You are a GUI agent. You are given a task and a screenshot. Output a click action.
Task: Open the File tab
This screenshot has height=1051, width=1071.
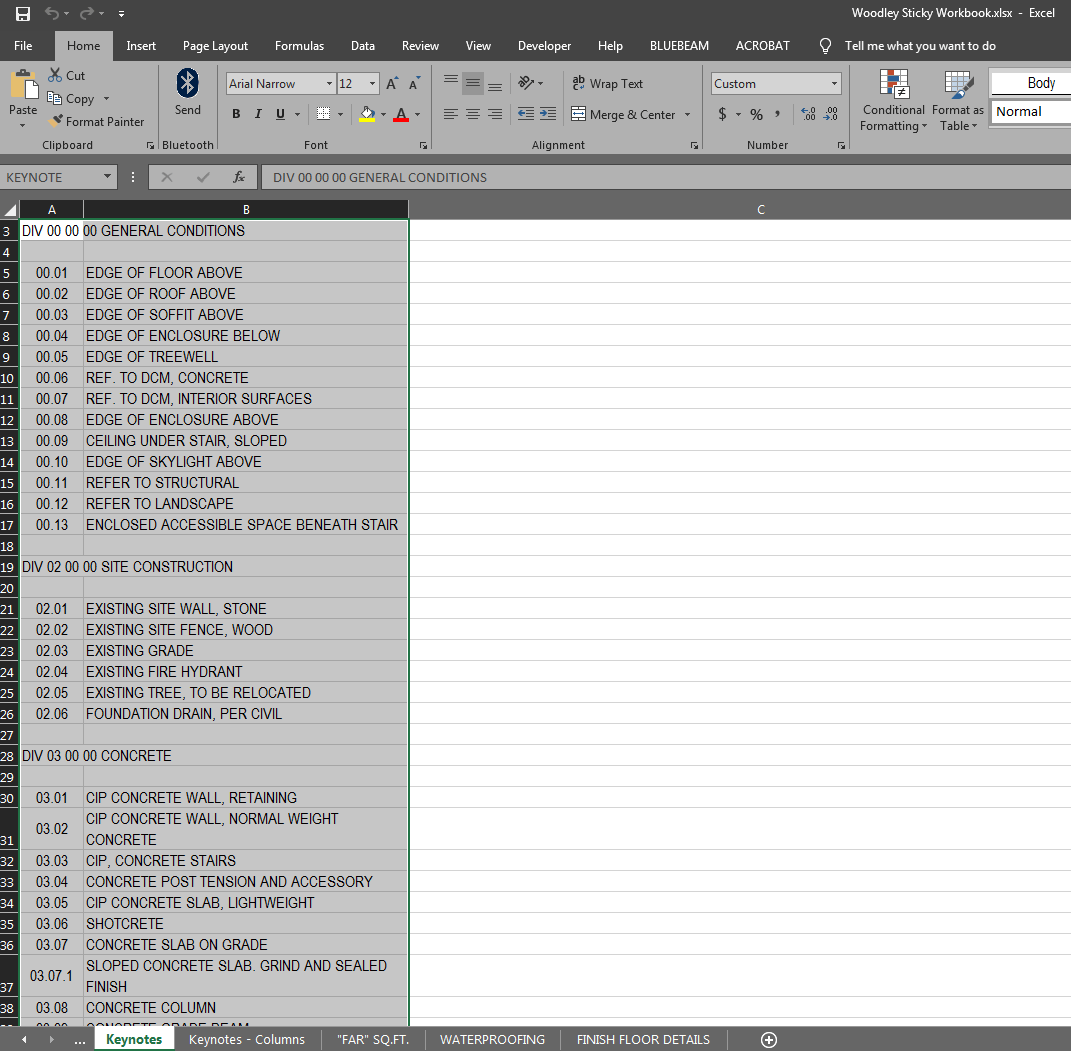[x=23, y=46]
